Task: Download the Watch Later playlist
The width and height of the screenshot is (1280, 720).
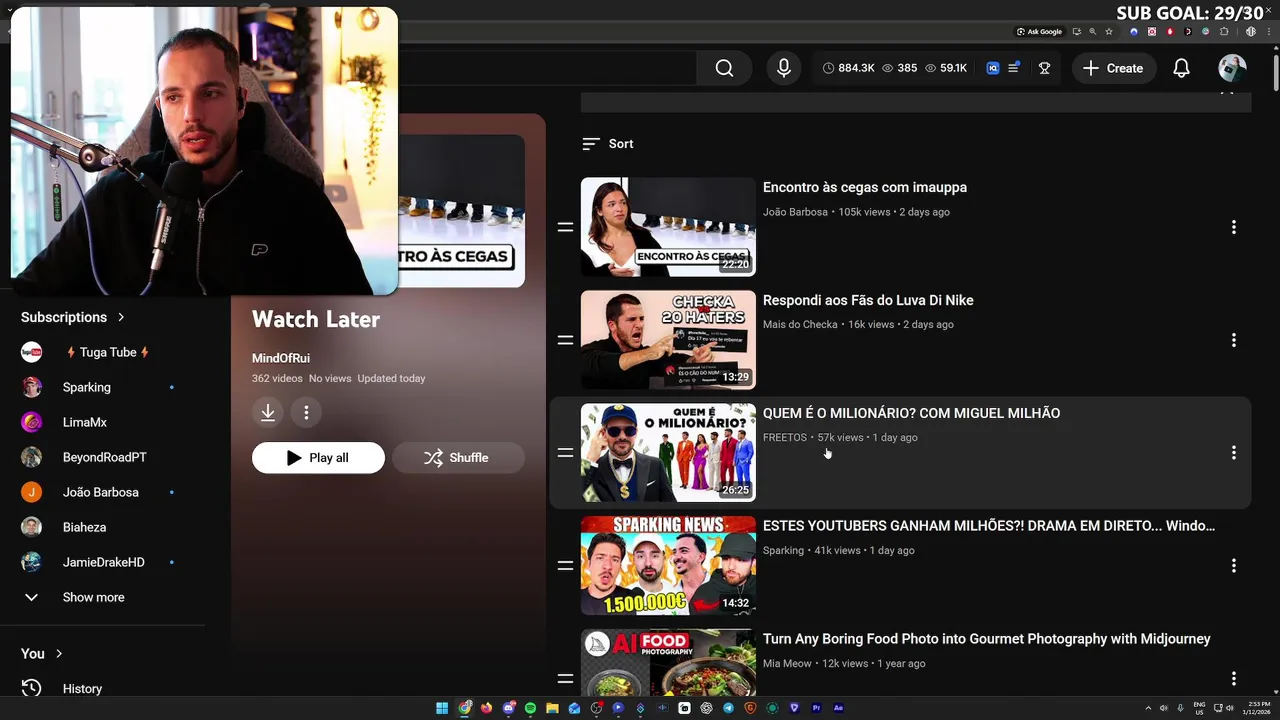Action: (x=268, y=412)
